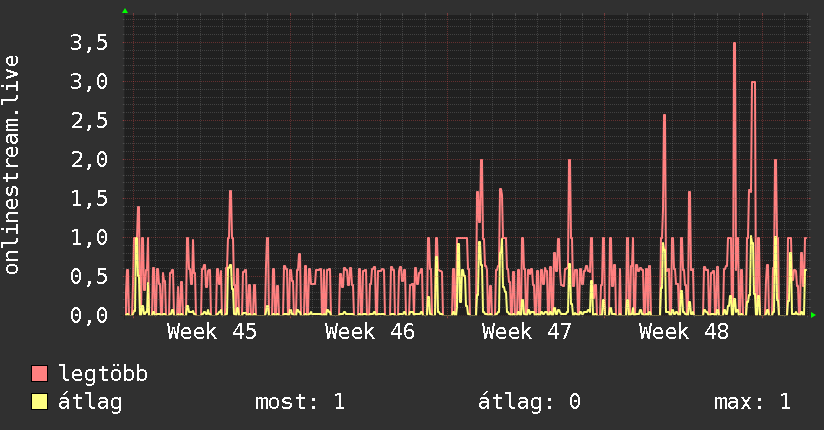This screenshot has width=824, height=430.
Task: Click the Week 47 axis label
Action: click(527, 332)
